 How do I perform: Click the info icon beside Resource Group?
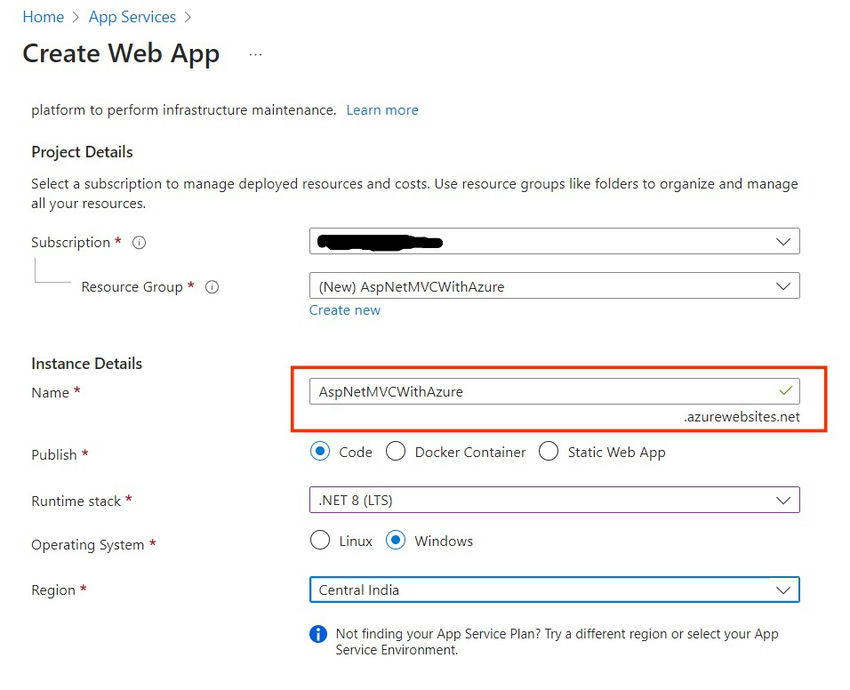point(211,287)
